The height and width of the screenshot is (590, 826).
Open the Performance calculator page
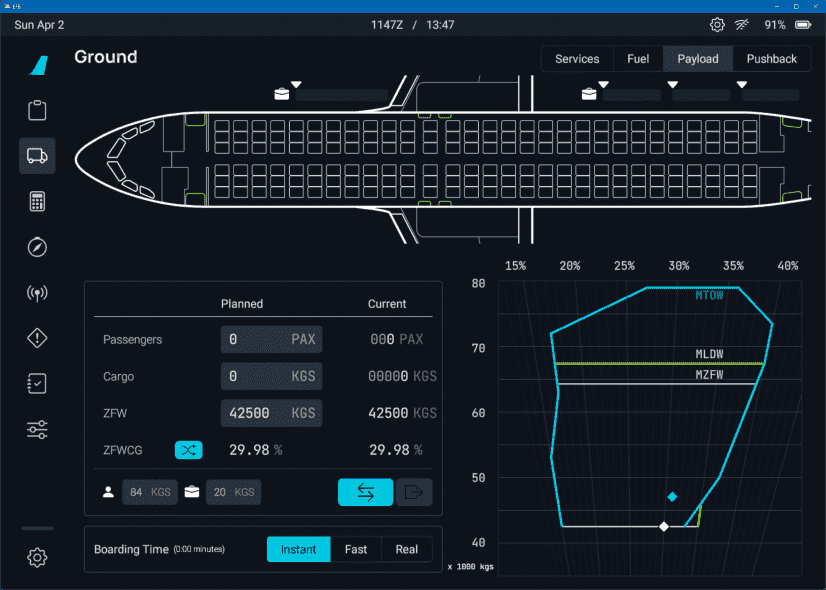click(x=37, y=201)
